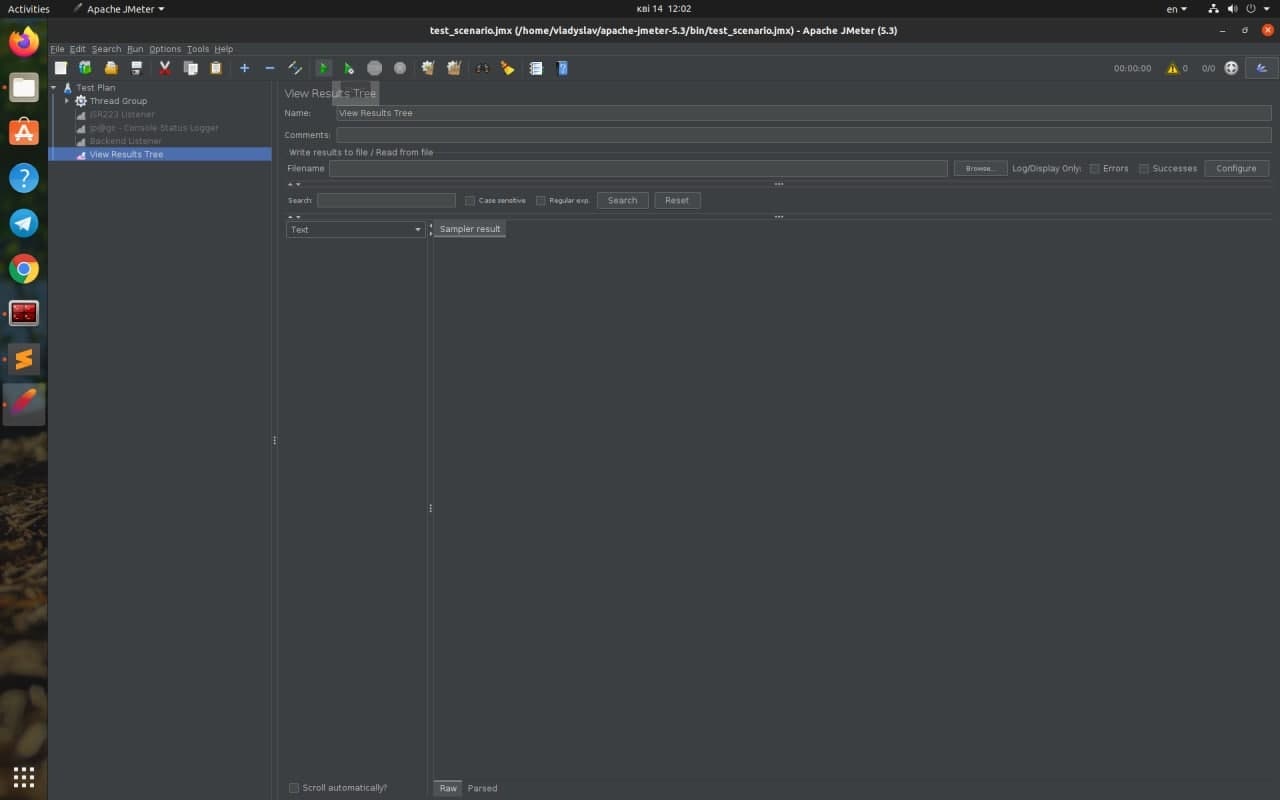Select the Console Status Logger tree item
The image size is (1280, 800).
tap(153, 128)
